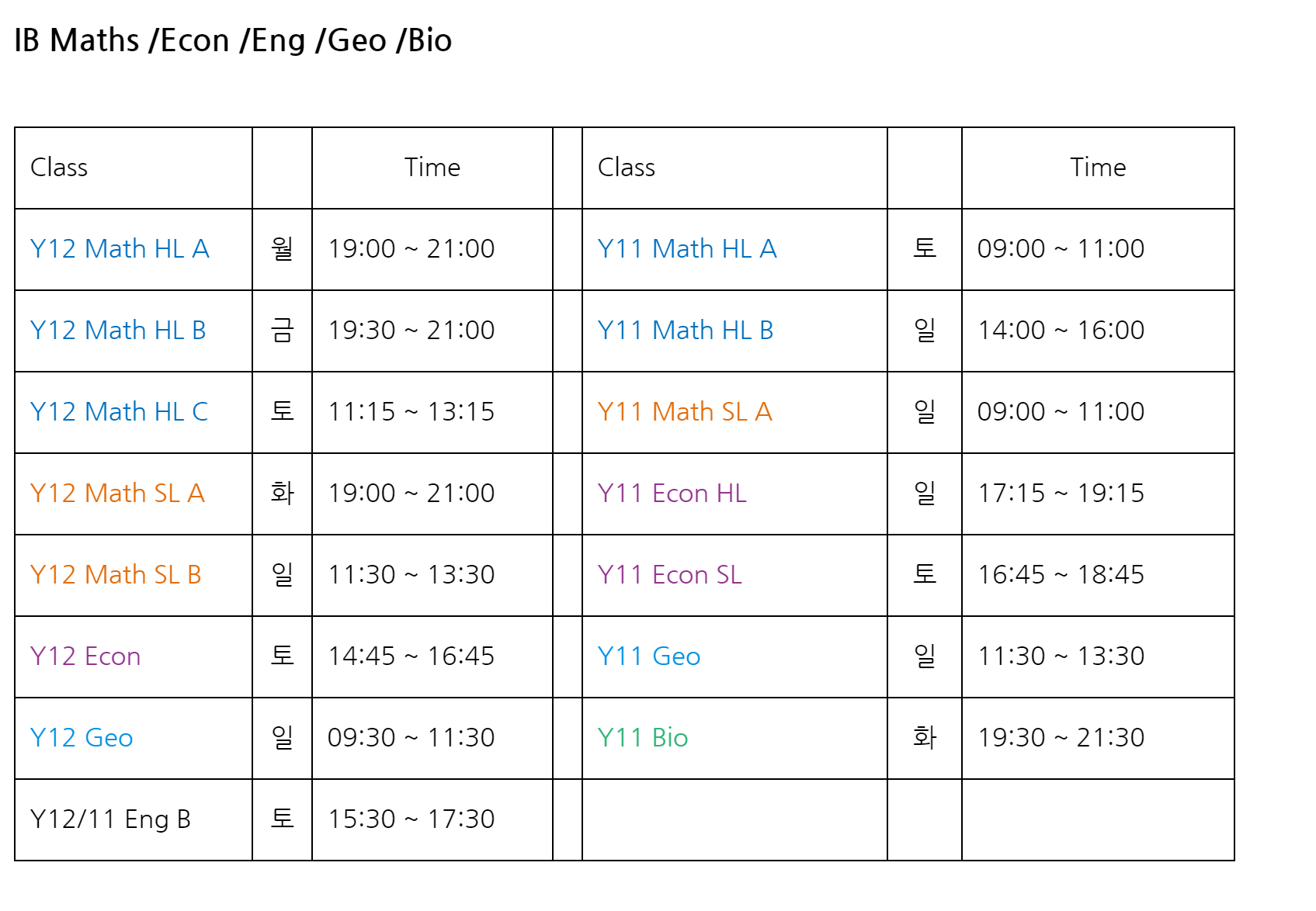The image size is (1316, 911).
Task: Click the Y11 Math HL A class
Action: click(687, 249)
